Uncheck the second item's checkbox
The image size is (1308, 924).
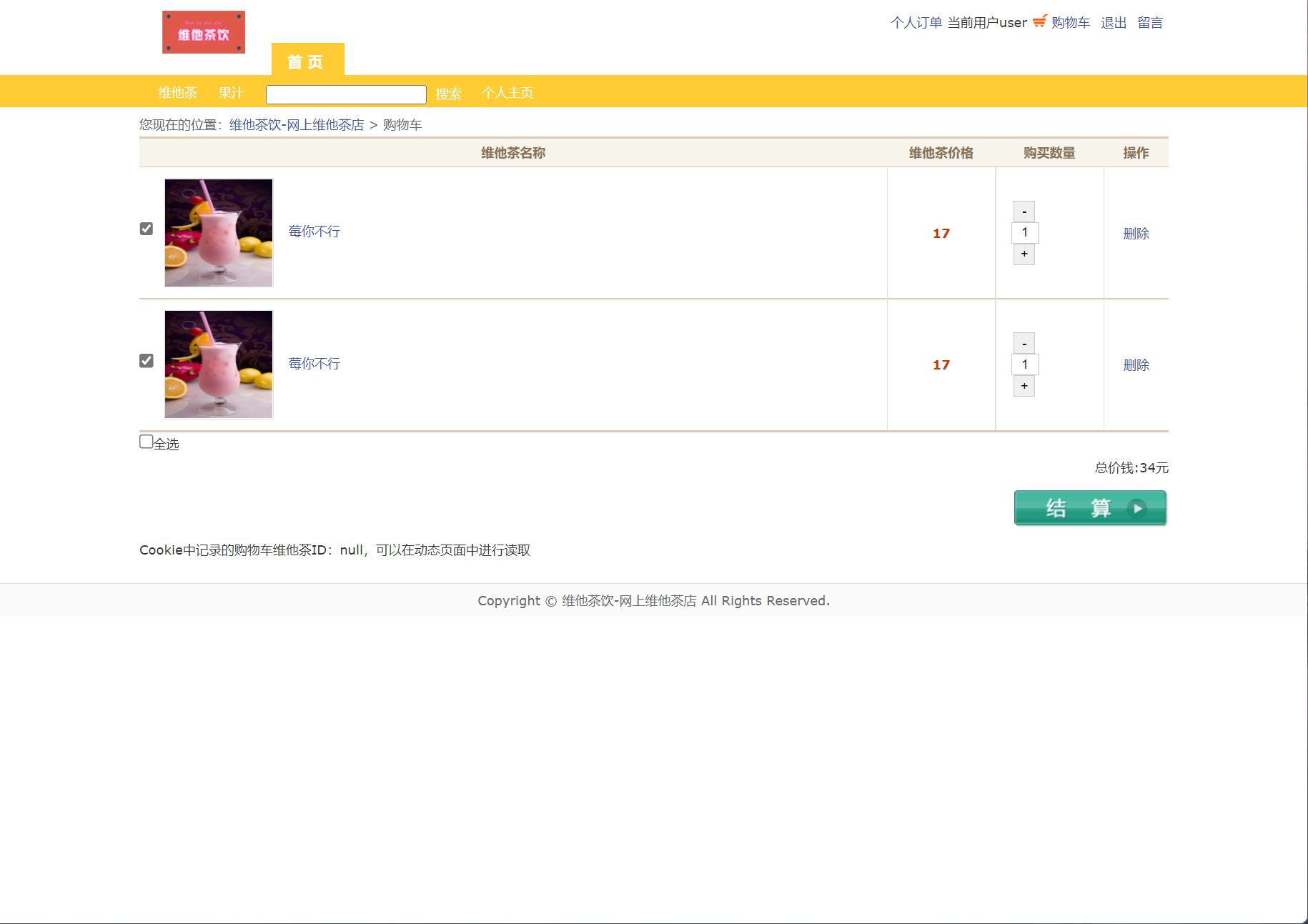147,360
